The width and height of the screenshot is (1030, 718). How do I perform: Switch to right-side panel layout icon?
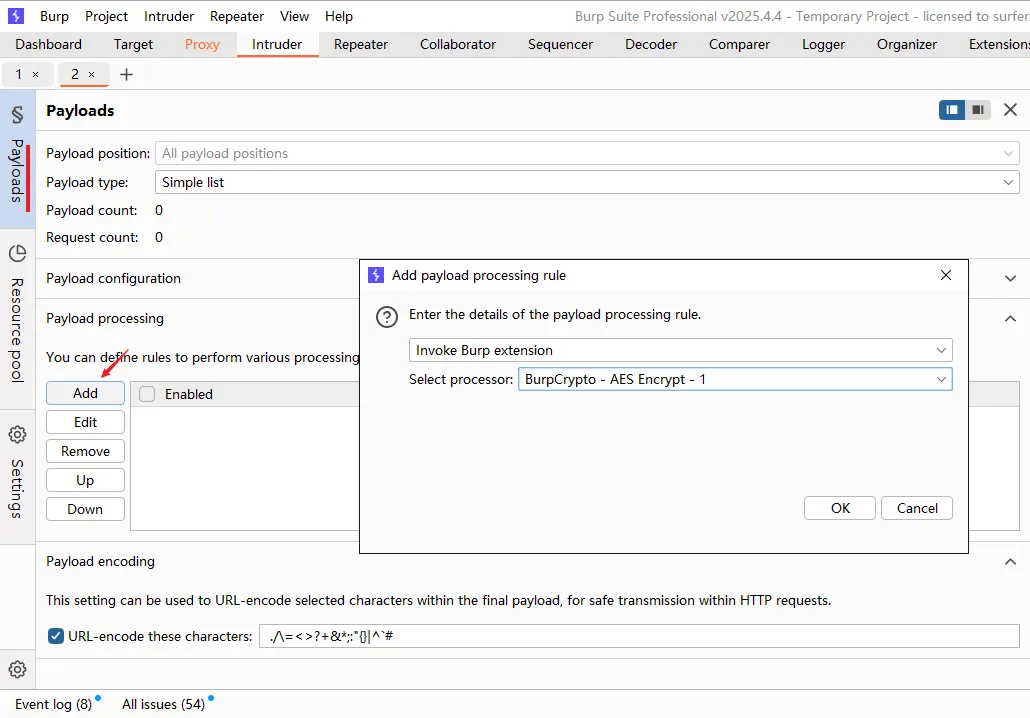coord(977,110)
